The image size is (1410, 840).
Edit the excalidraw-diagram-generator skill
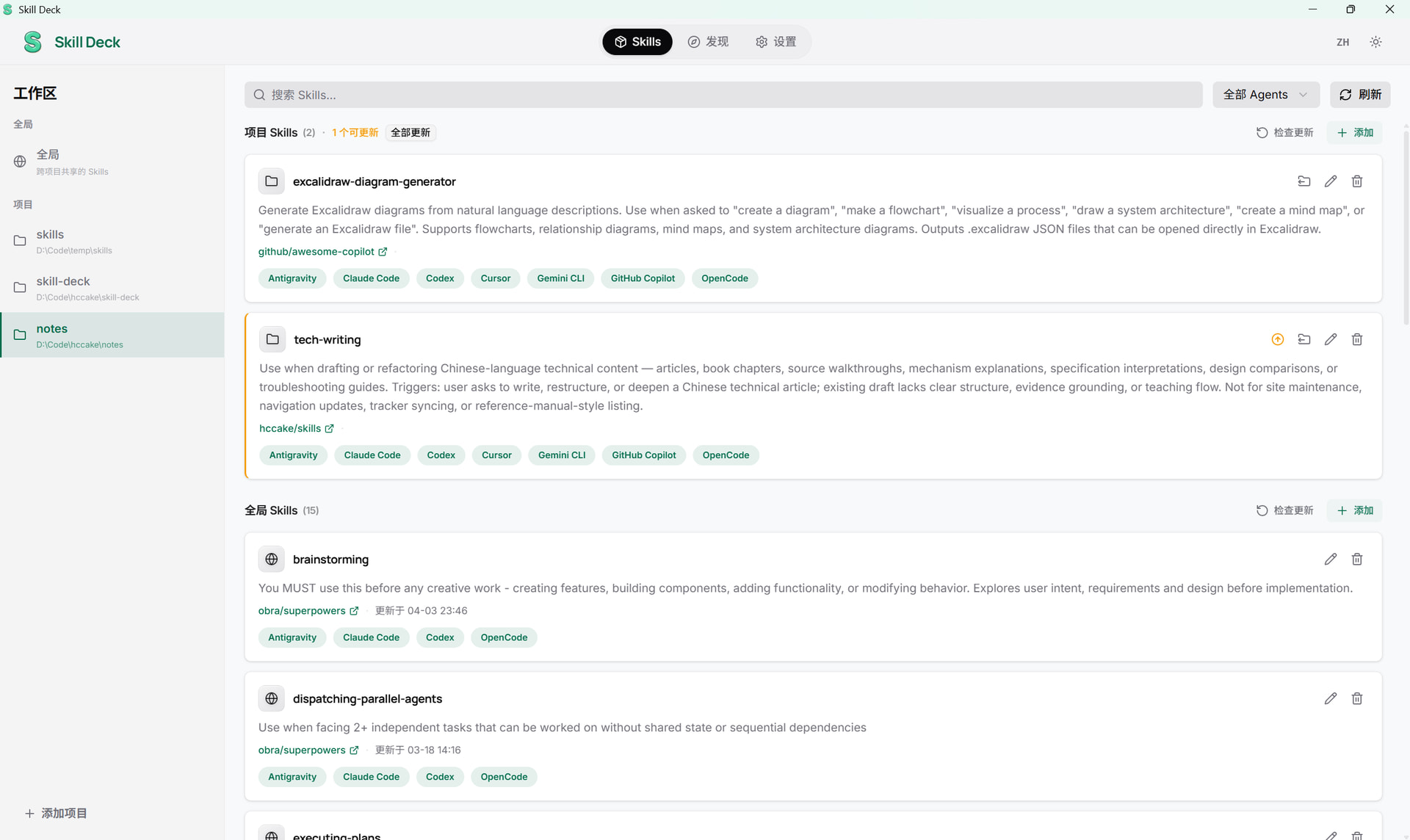pos(1330,181)
